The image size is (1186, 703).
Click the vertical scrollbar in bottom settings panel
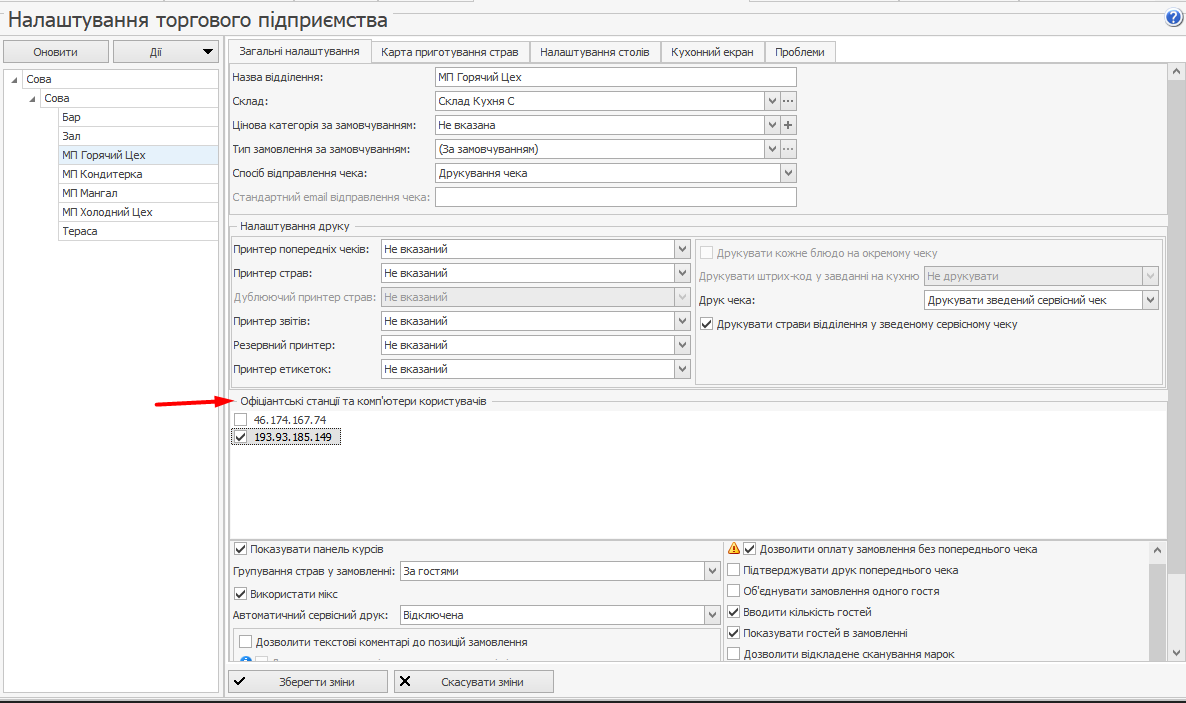point(1158,600)
